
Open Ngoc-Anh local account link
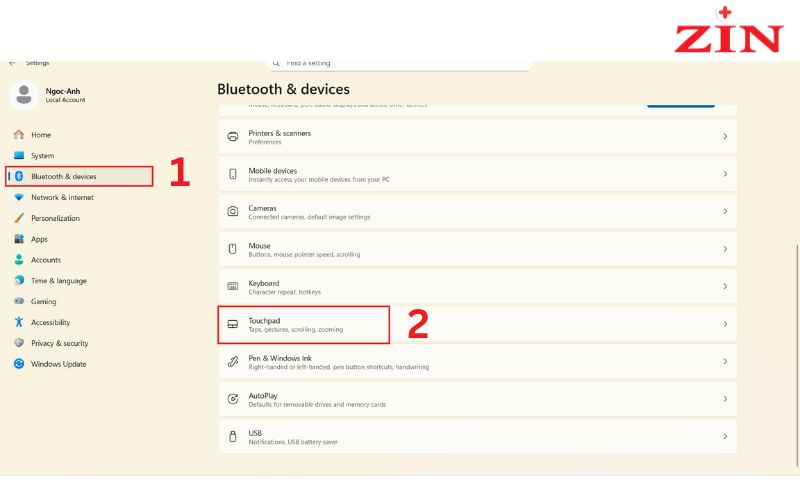65,95
